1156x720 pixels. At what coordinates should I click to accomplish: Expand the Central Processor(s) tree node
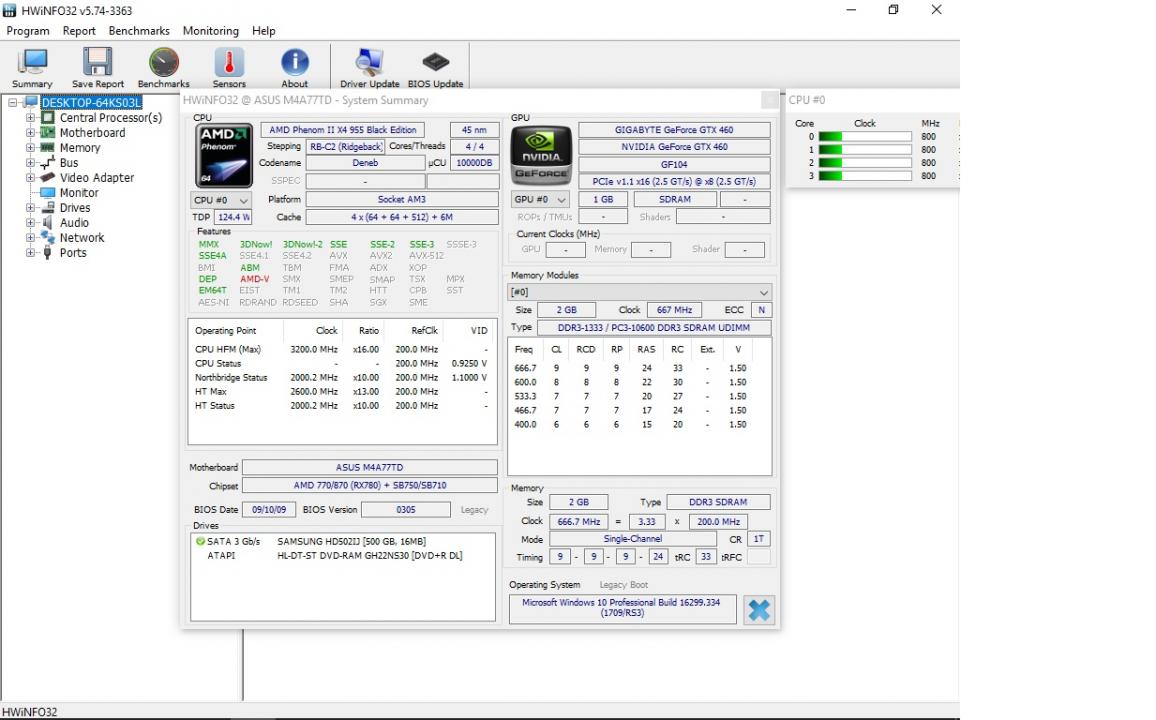[31, 118]
